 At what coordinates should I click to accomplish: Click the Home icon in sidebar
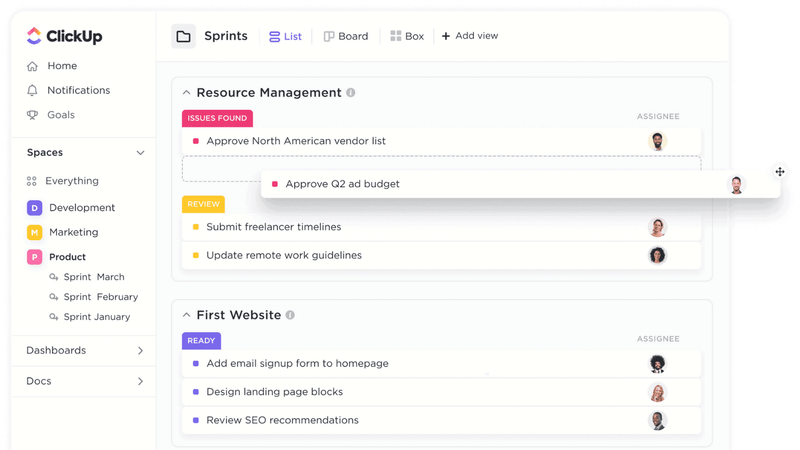pyautogui.click(x=32, y=66)
